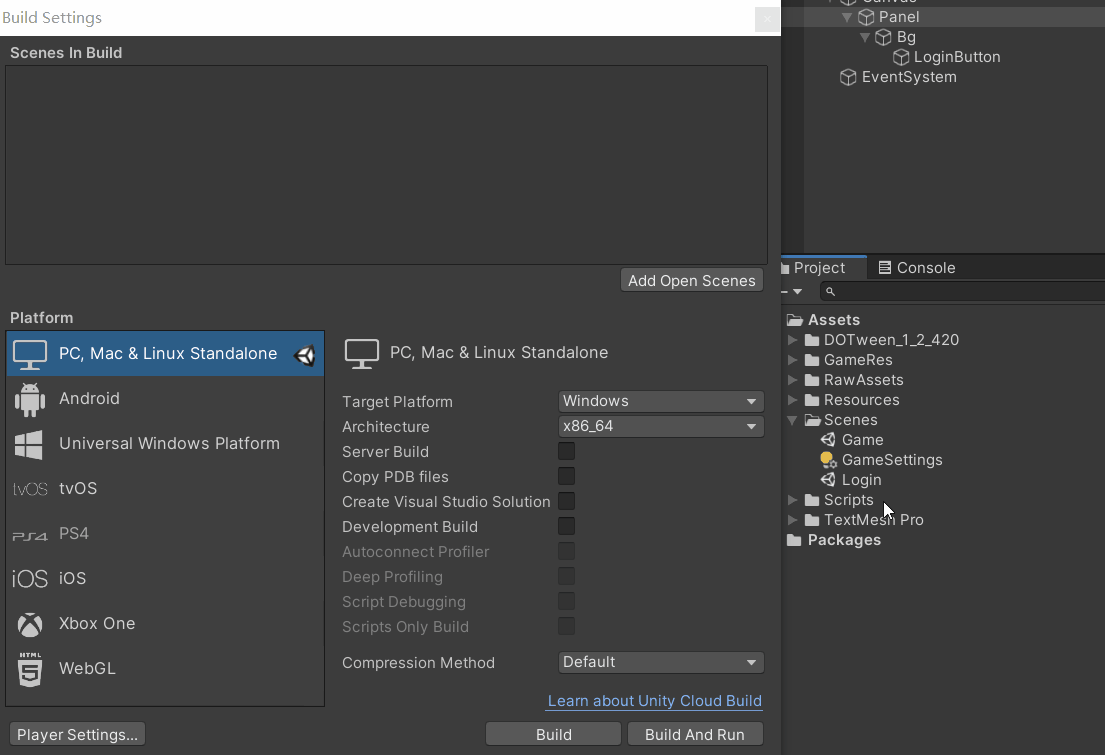Open Player Settings
The image size is (1105, 755).
78,735
